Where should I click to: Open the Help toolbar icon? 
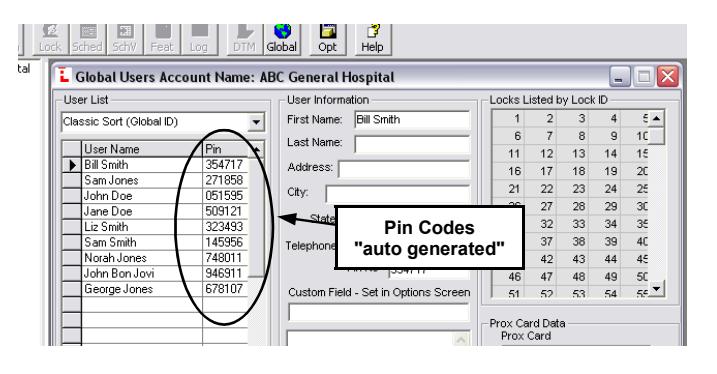coord(372,39)
